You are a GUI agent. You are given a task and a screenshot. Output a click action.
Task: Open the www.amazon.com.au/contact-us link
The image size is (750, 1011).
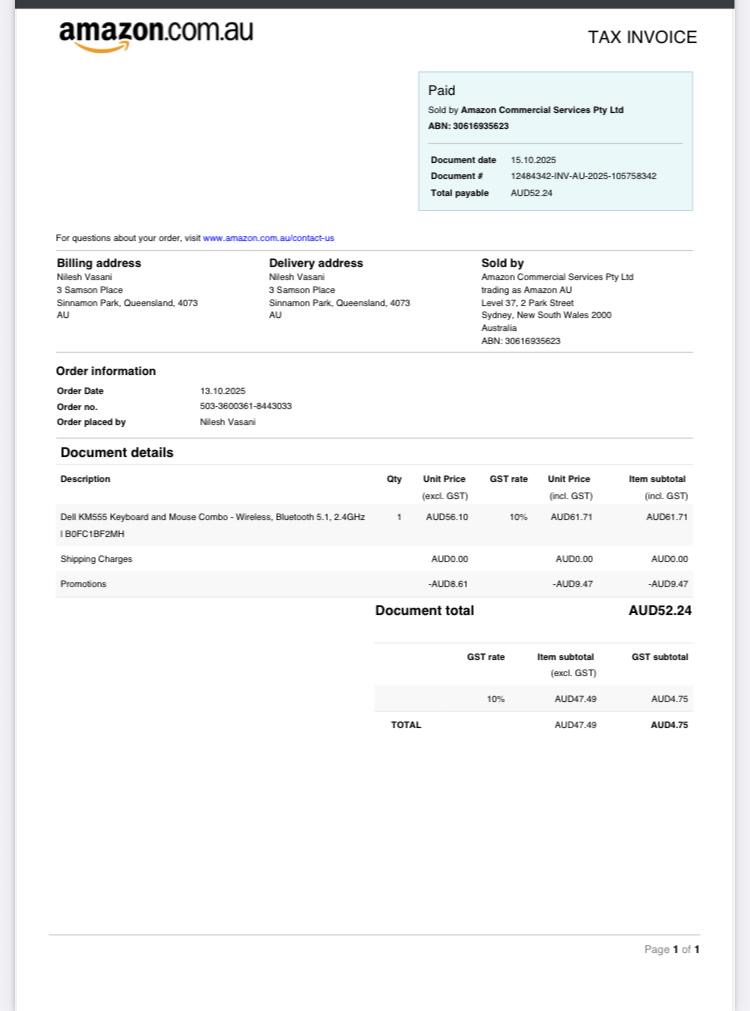coord(268,238)
